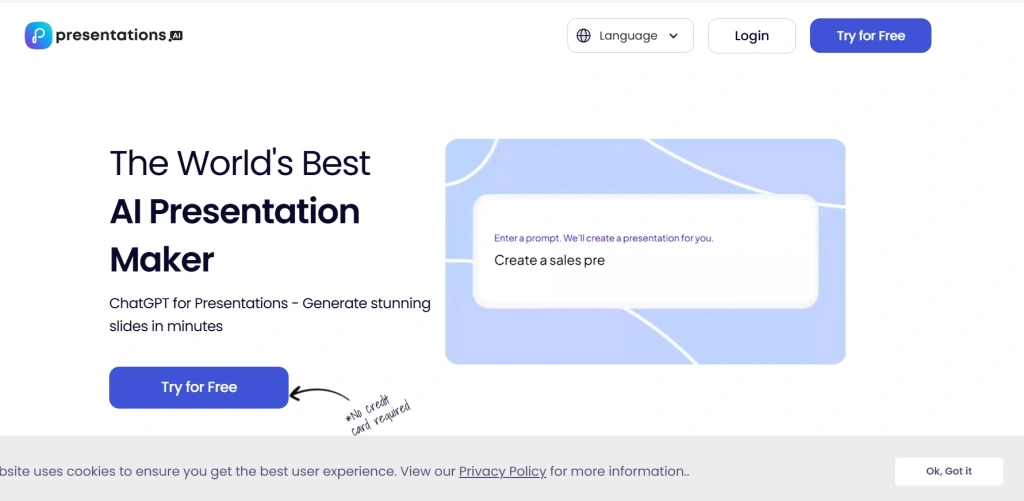
Task: Open the Language selector label
Action: [x=628, y=36]
